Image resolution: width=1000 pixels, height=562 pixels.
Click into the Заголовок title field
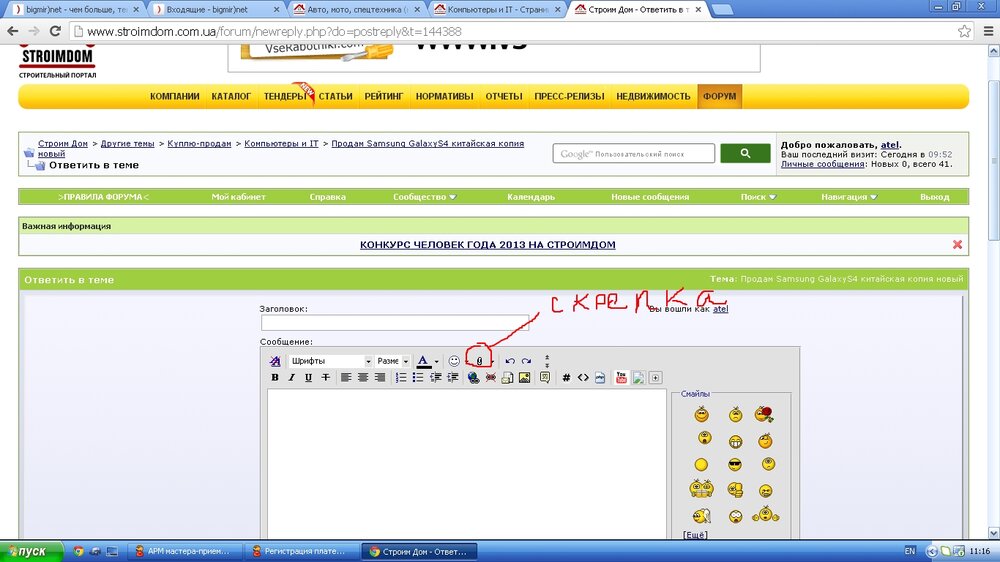[395, 322]
